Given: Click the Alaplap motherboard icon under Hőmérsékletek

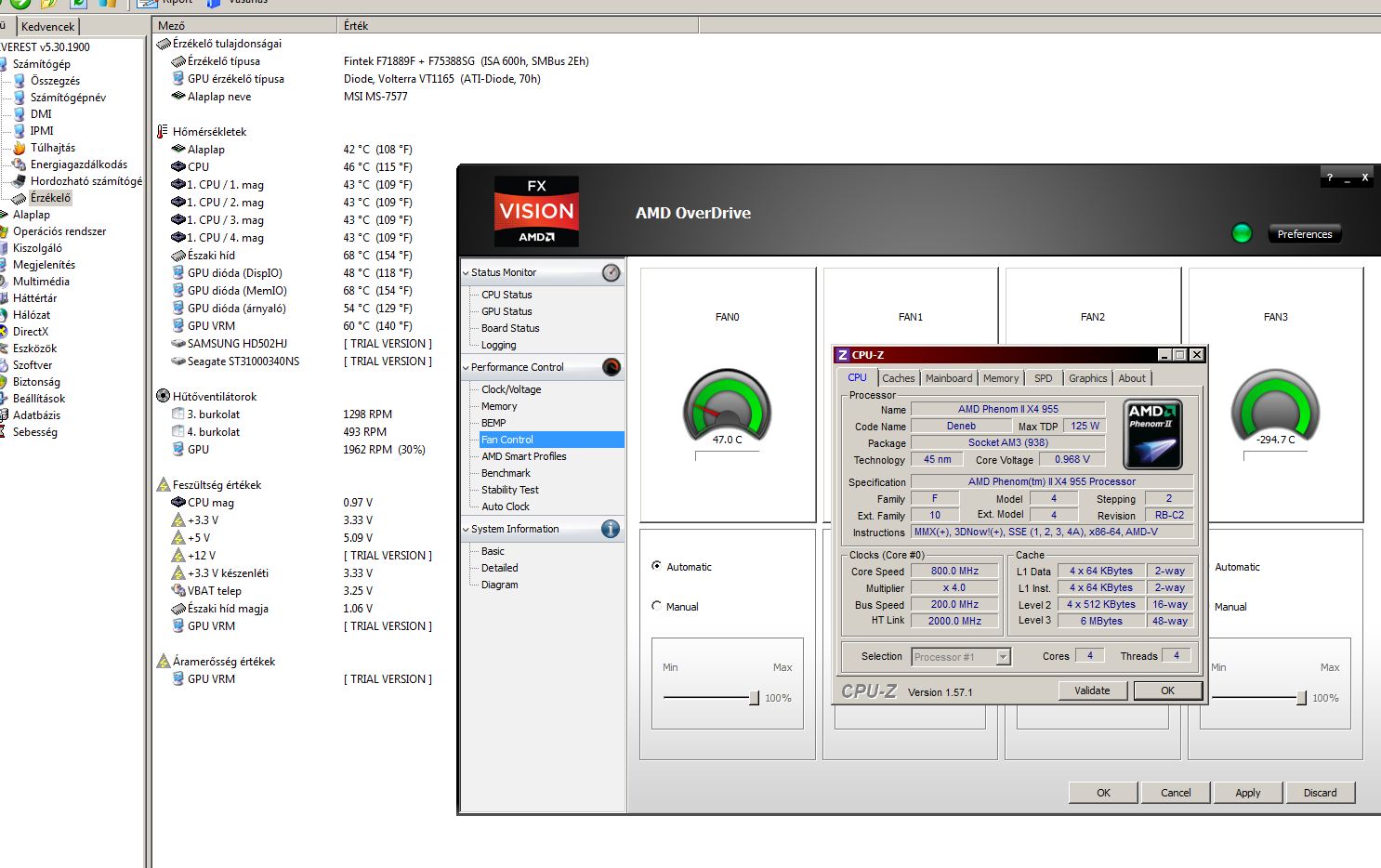Looking at the screenshot, I should [178, 149].
